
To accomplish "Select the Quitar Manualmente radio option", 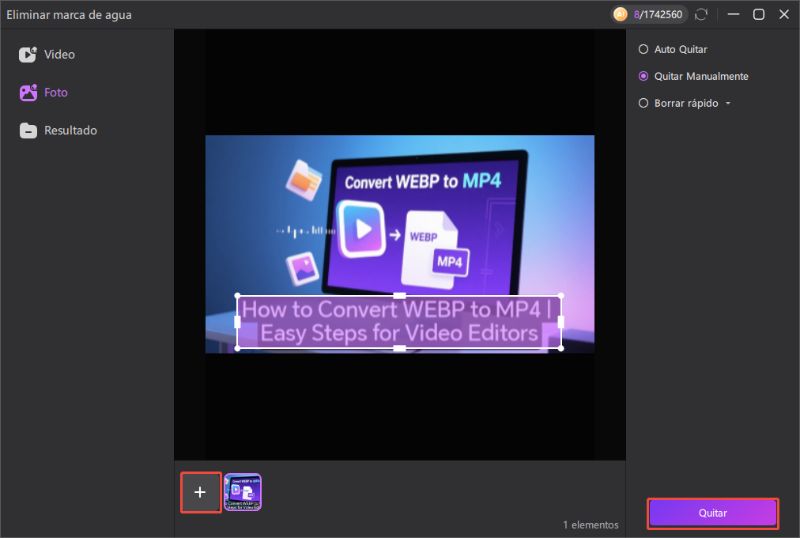I will (643, 76).
